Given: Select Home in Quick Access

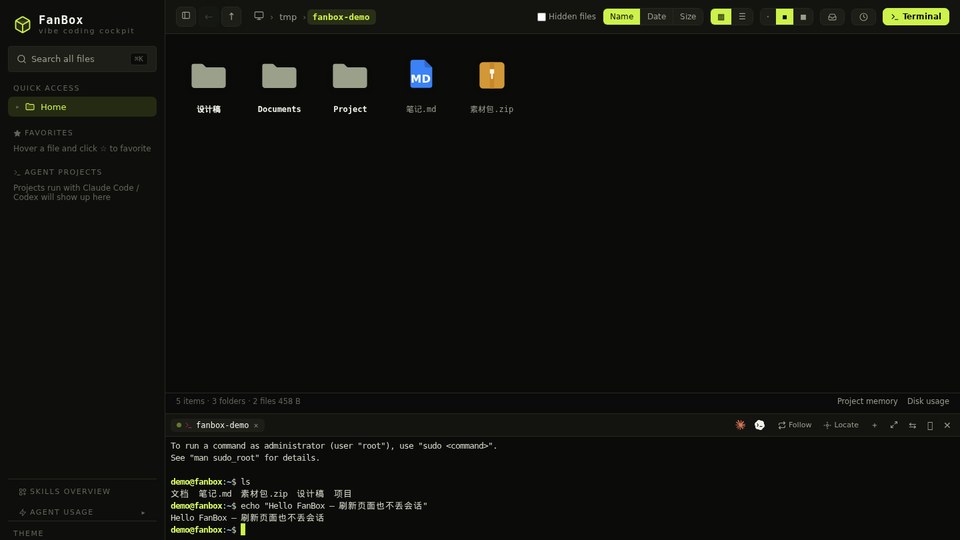Looking at the screenshot, I should coord(82,107).
